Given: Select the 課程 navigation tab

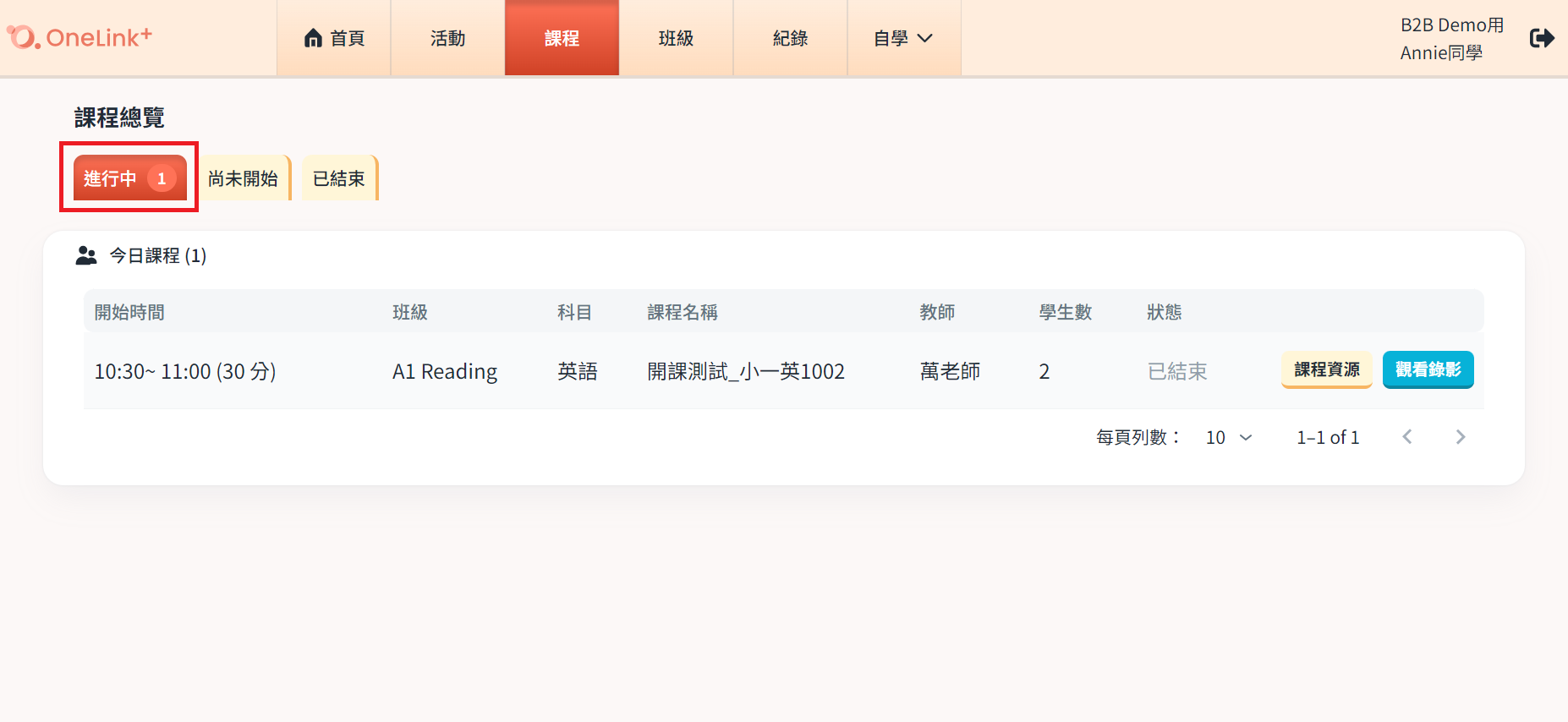Looking at the screenshot, I should [562, 38].
